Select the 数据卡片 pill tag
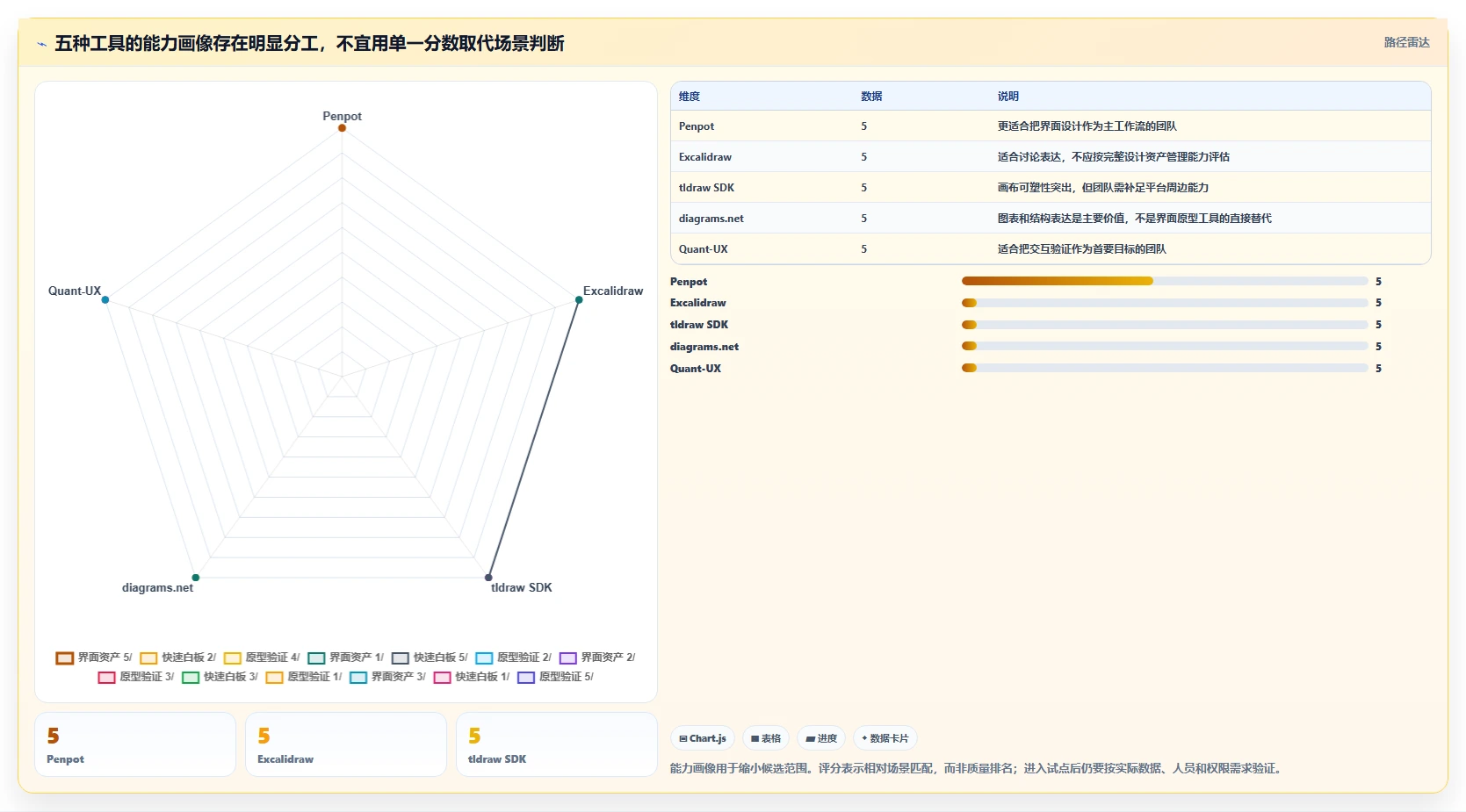Image resolution: width=1466 pixels, height=812 pixels. [885, 738]
